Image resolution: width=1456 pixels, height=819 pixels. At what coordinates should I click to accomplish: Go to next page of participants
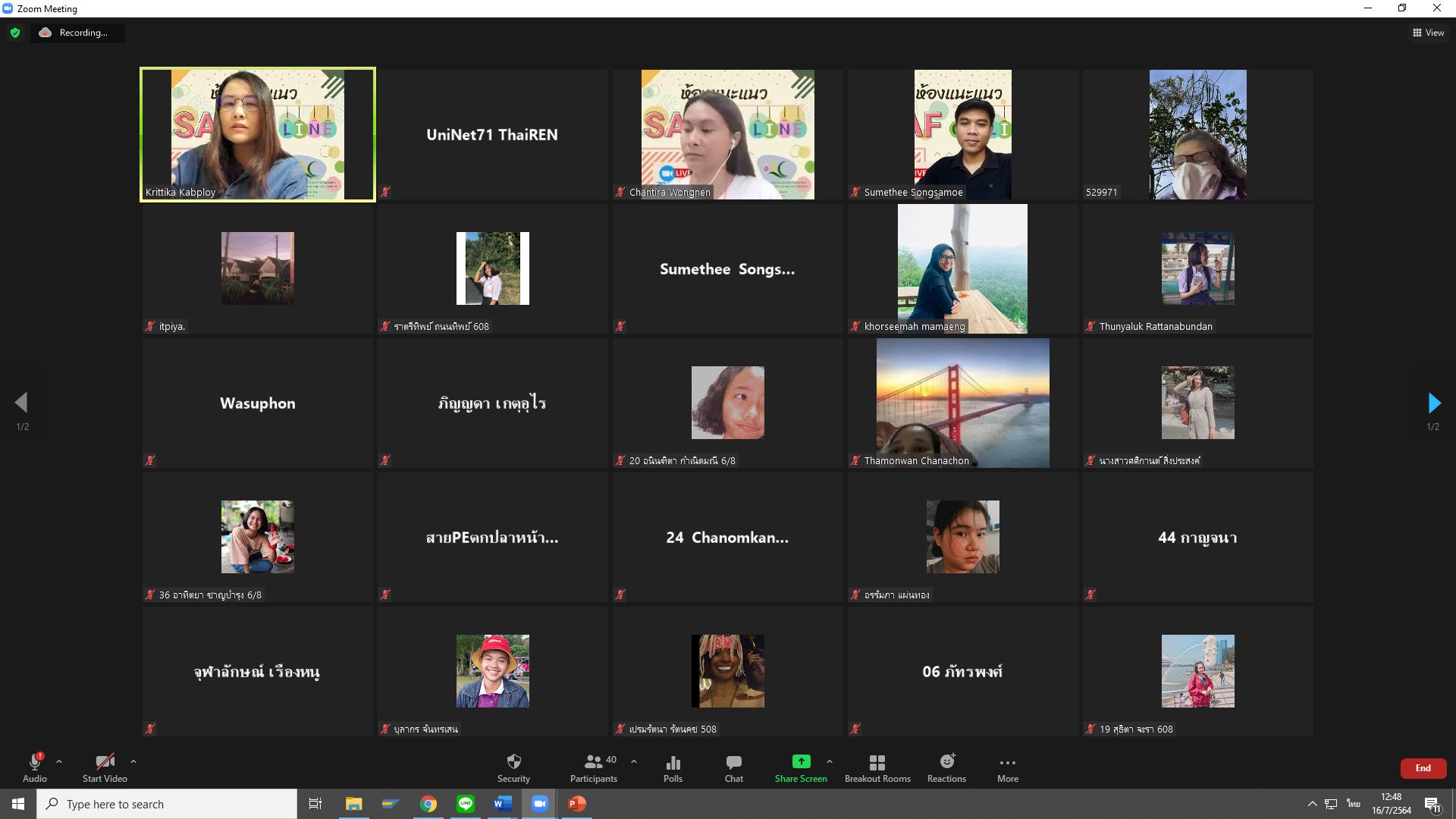coord(1433,403)
